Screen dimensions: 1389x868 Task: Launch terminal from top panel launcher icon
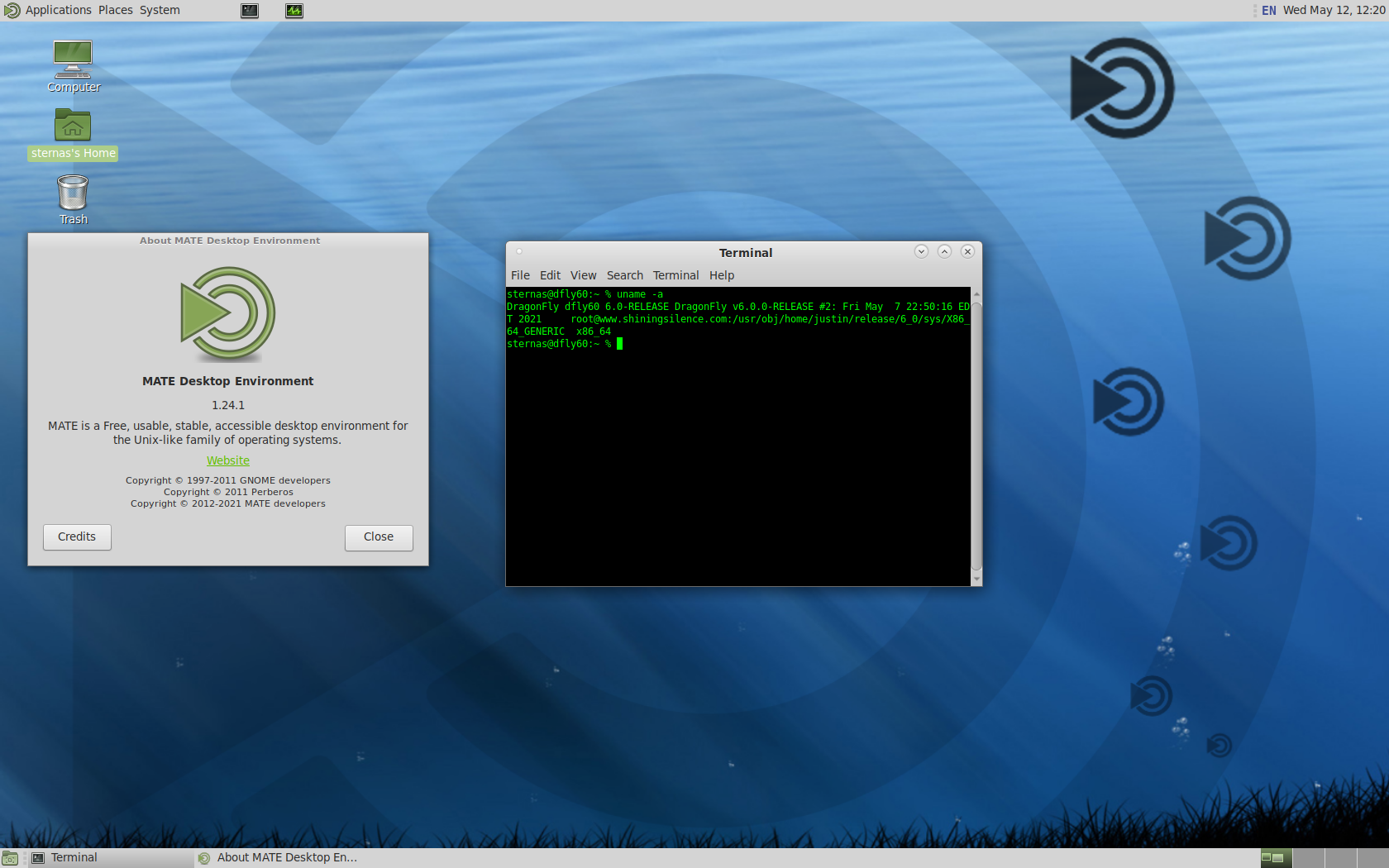pyautogui.click(x=250, y=11)
